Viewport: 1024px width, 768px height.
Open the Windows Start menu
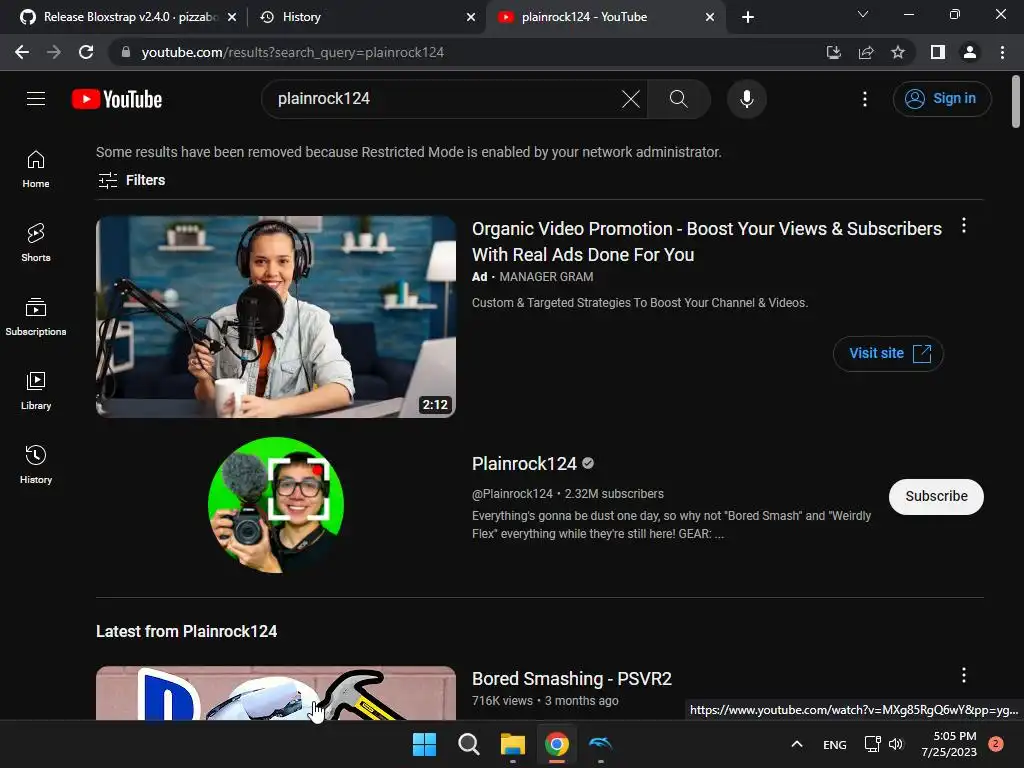coord(424,744)
